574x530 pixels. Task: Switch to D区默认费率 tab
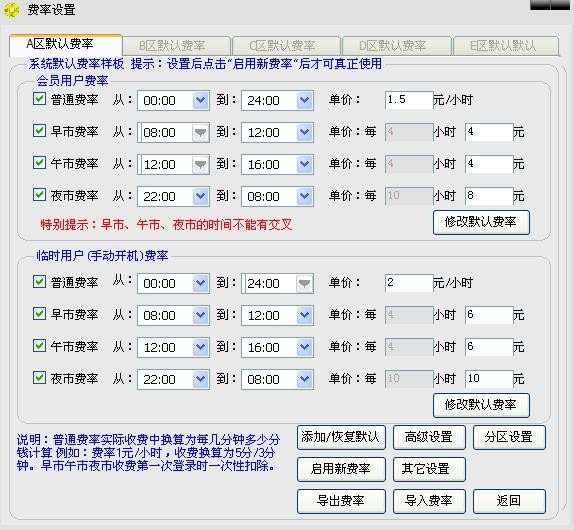coord(396,46)
